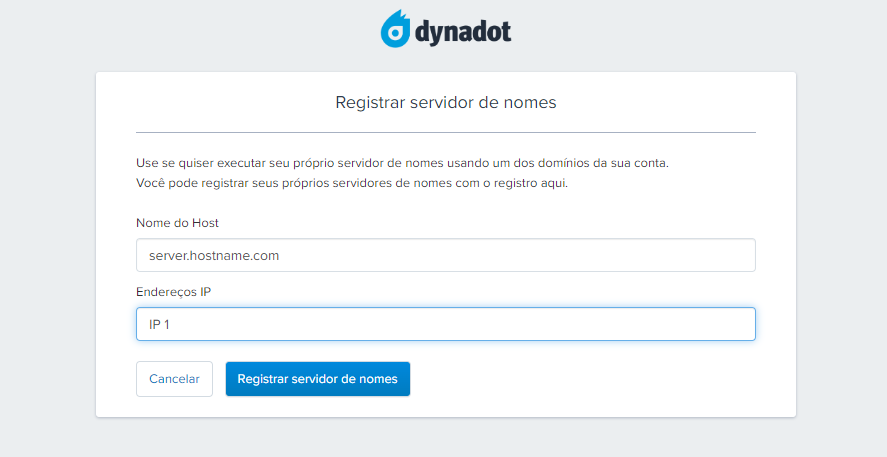The image size is (887, 457).
Task: Click the "Você pode registrar" description line
Action: [x=352, y=183]
